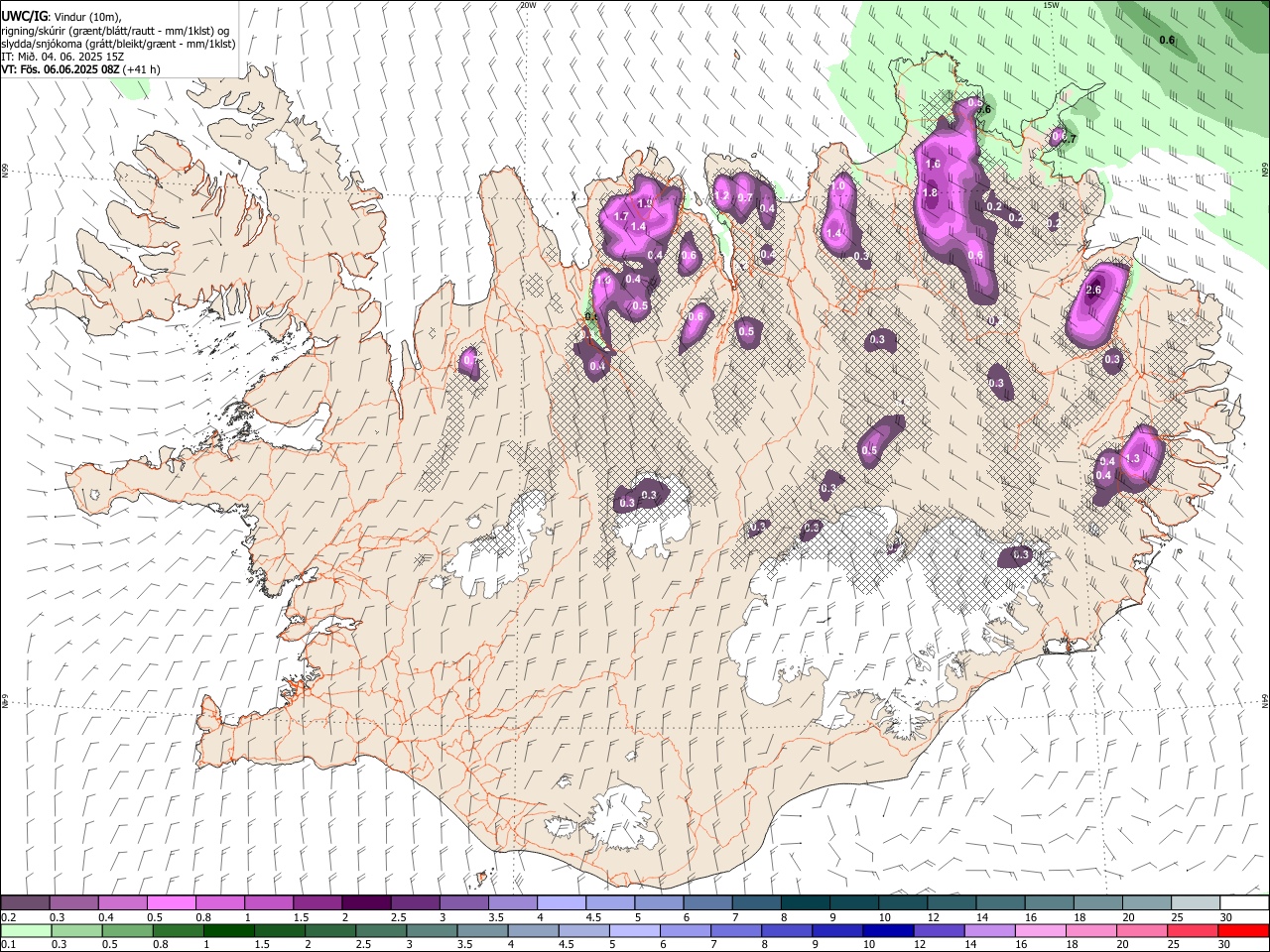Click the '1.7' precipitation value on the map
1270x952 pixels.
pyautogui.click(x=622, y=216)
